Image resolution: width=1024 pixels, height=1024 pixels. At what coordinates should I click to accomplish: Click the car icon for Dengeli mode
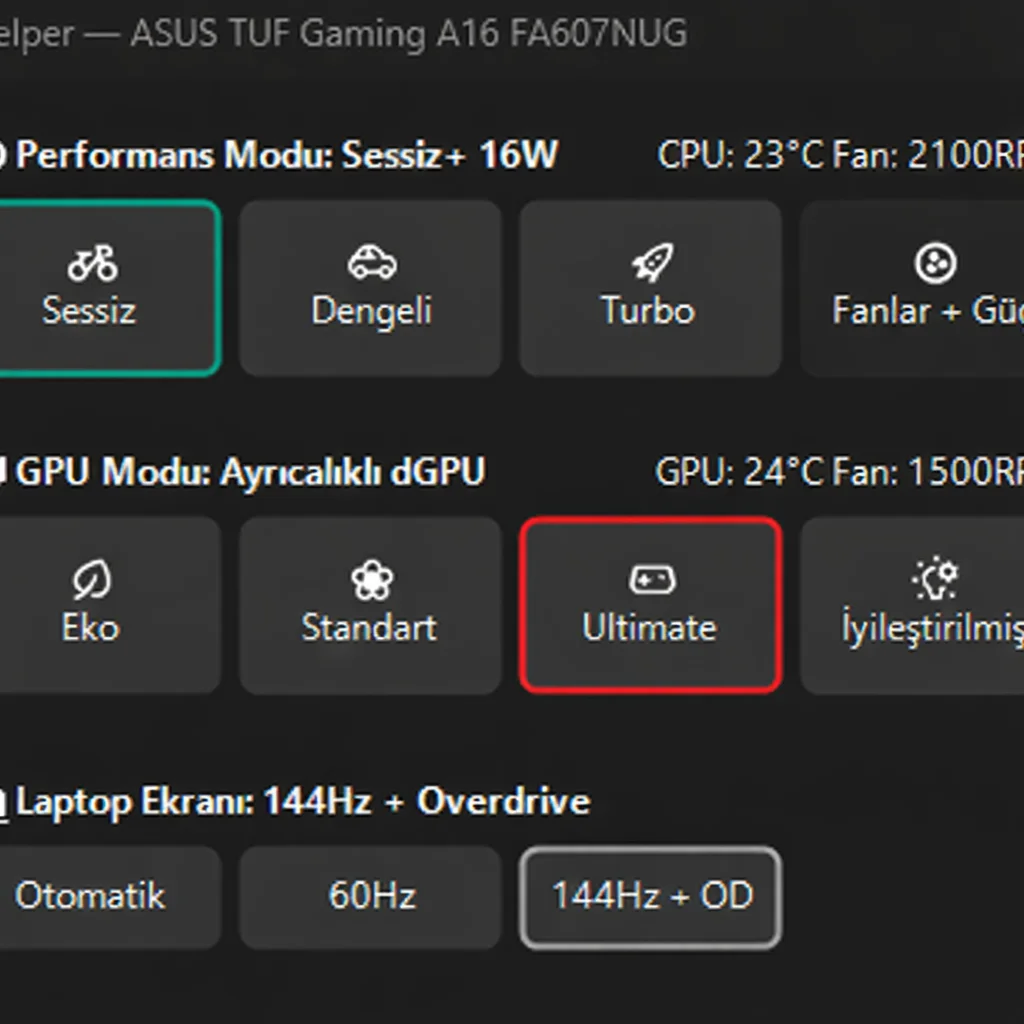(371, 264)
